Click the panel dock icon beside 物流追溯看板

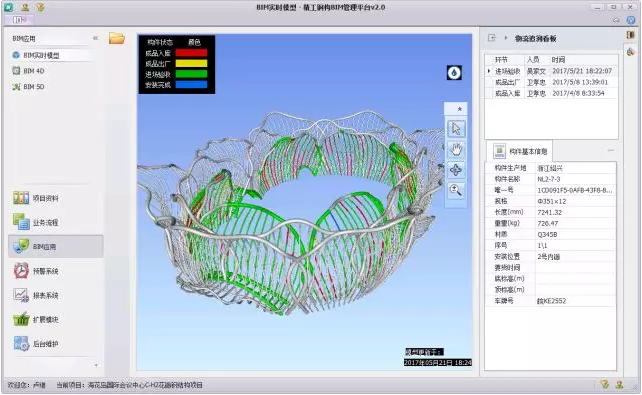point(492,38)
